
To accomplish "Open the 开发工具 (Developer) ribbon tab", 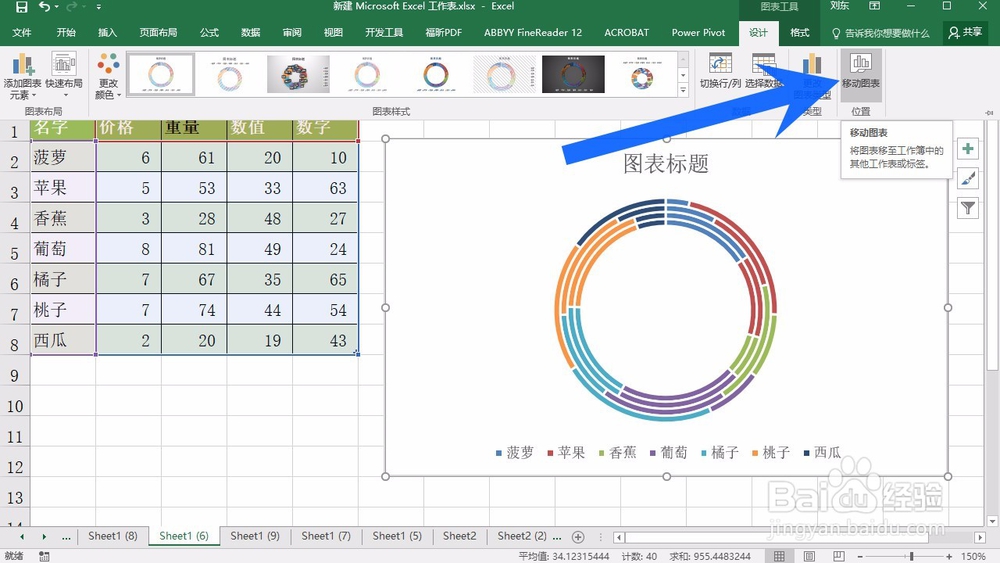I will click(384, 33).
